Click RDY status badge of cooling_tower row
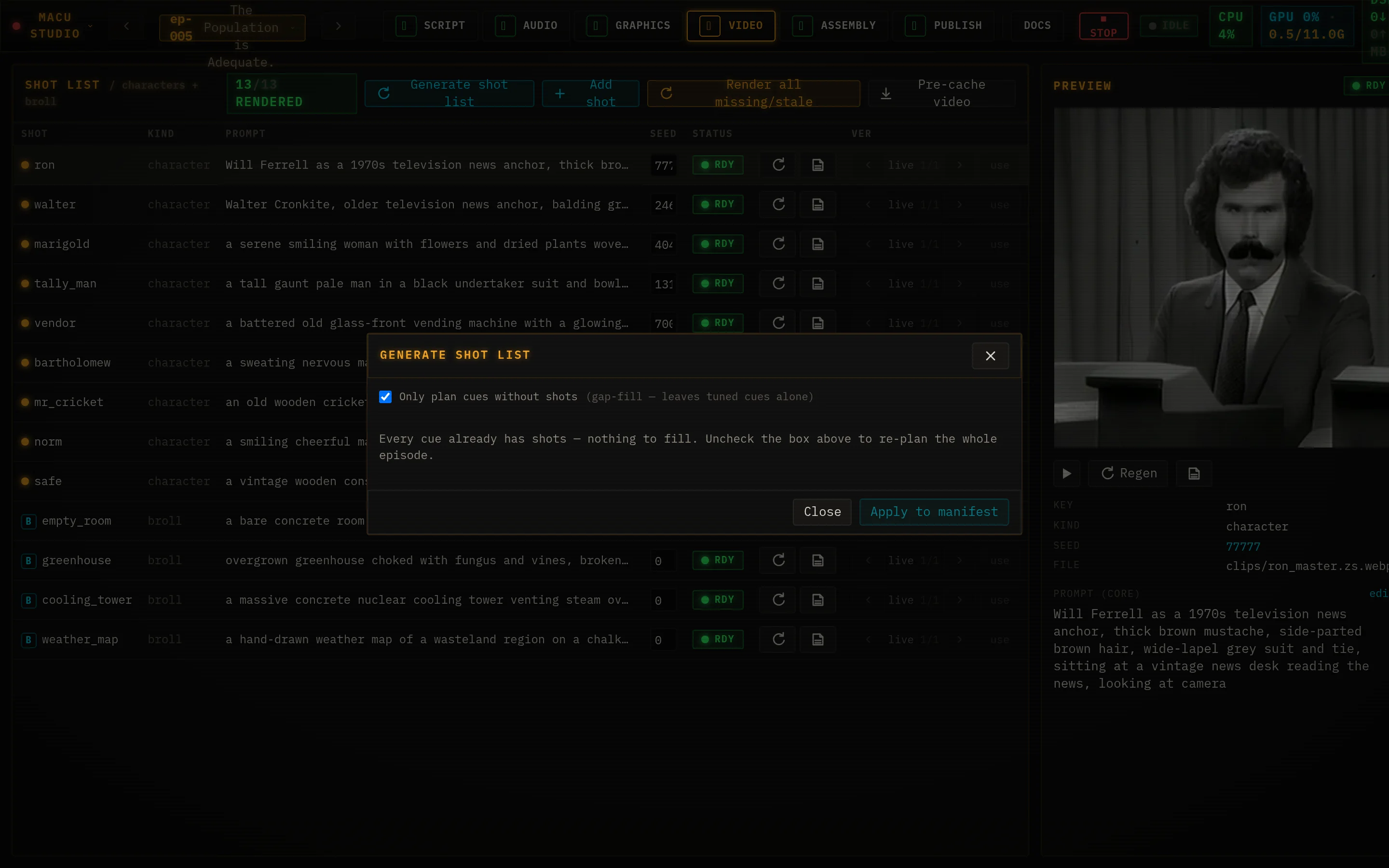Viewport: 1389px width, 868px height. point(718,600)
